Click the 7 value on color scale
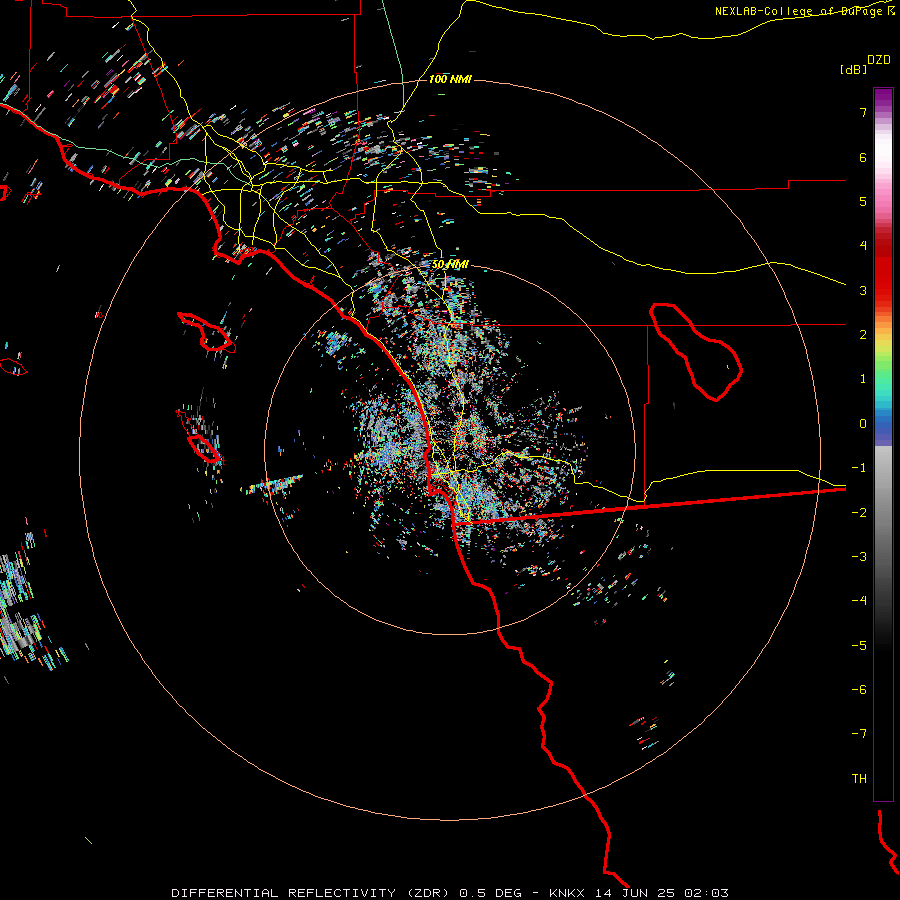The image size is (900, 900). click(x=863, y=112)
